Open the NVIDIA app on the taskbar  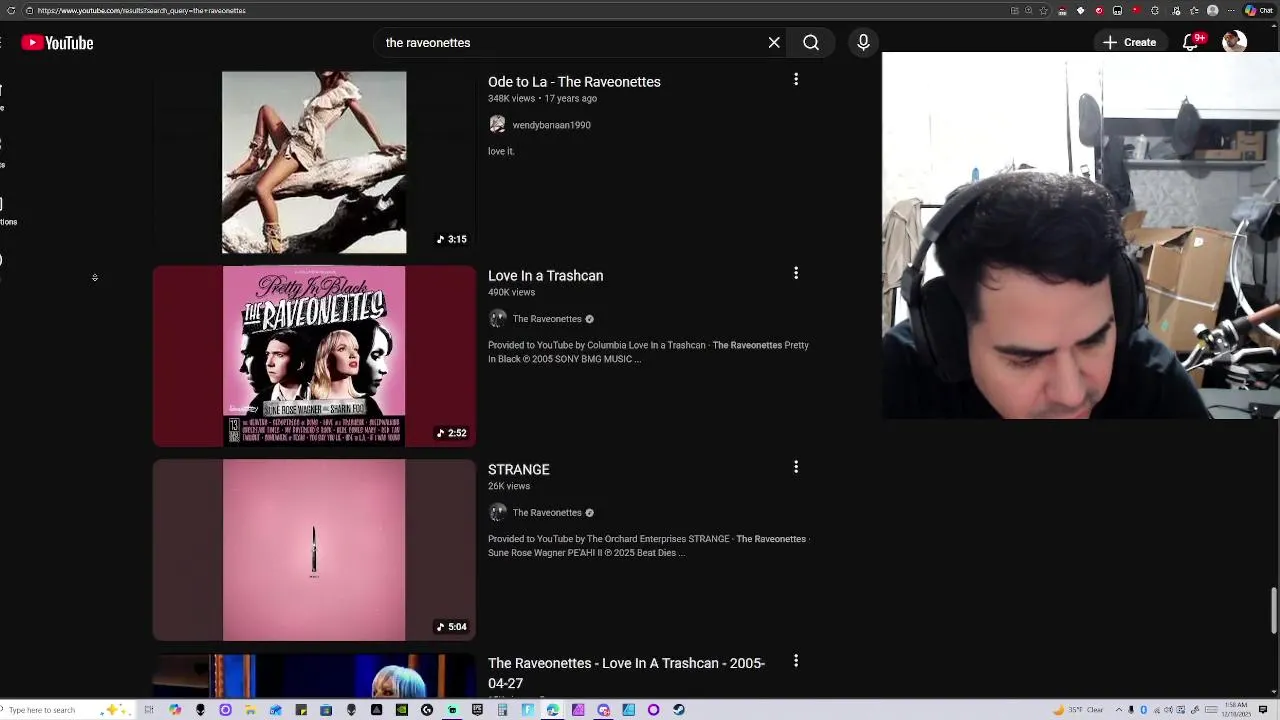[401, 710]
